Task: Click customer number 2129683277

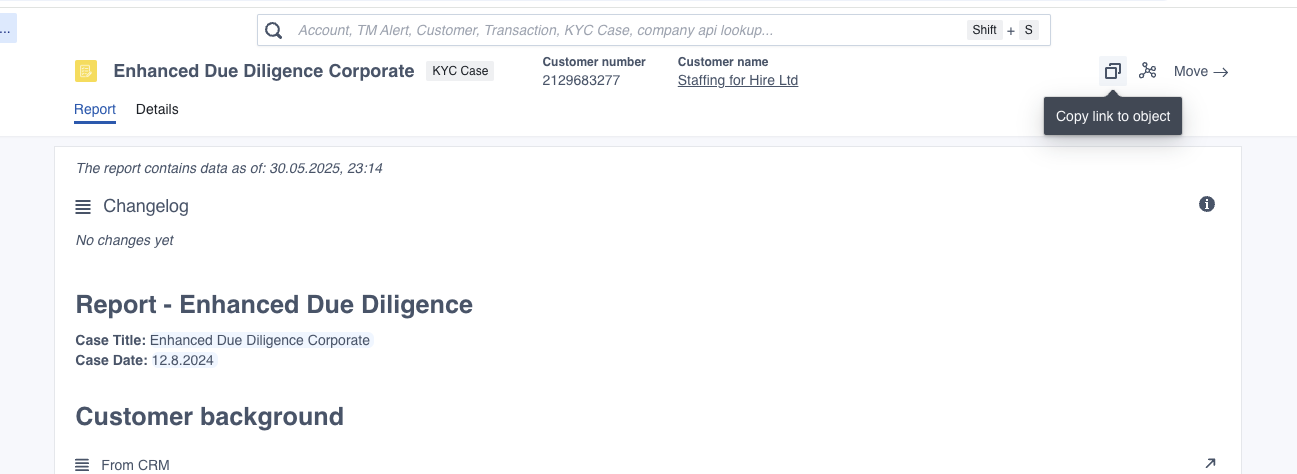Action: [x=581, y=80]
